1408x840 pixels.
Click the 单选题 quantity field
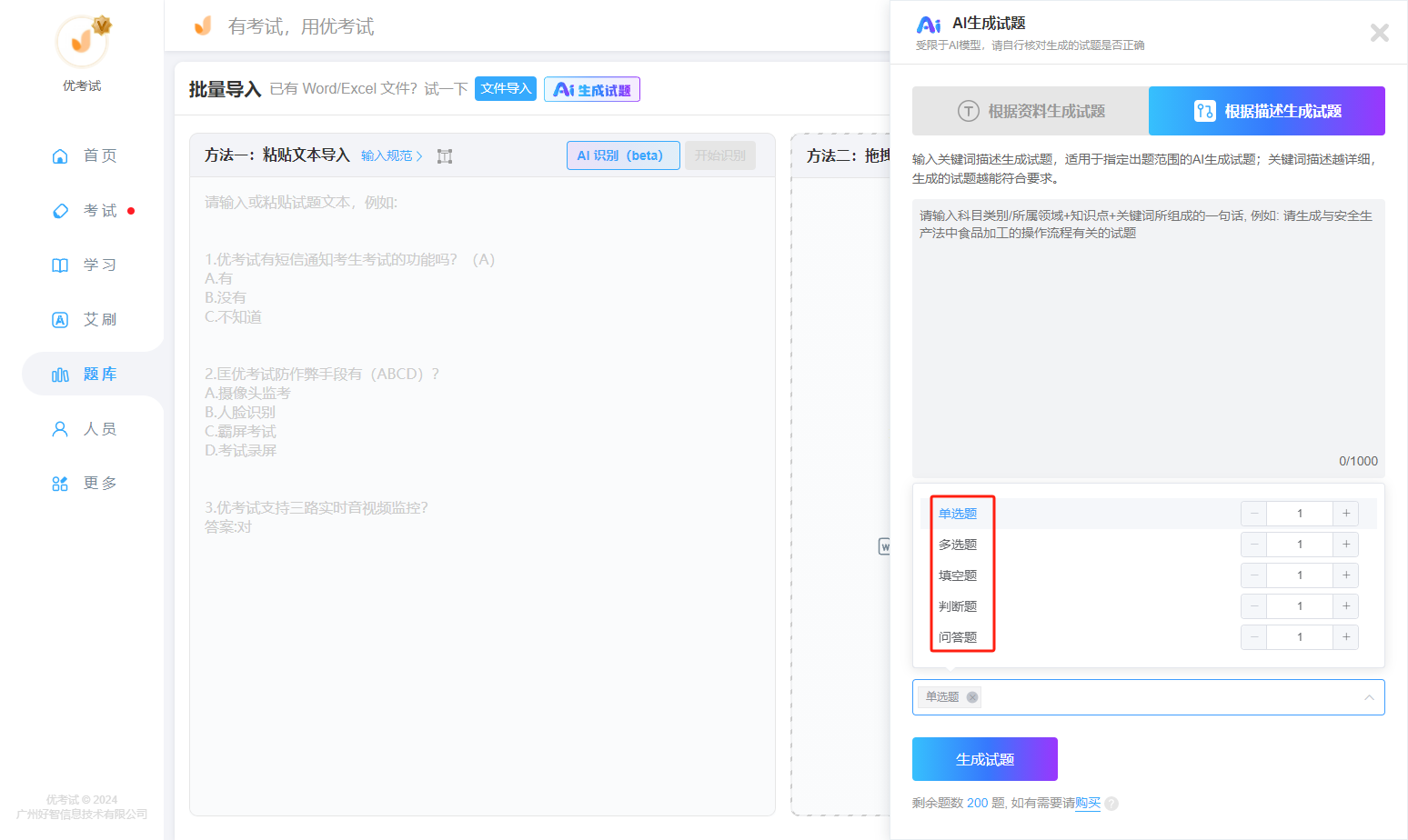[x=1300, y=514]
